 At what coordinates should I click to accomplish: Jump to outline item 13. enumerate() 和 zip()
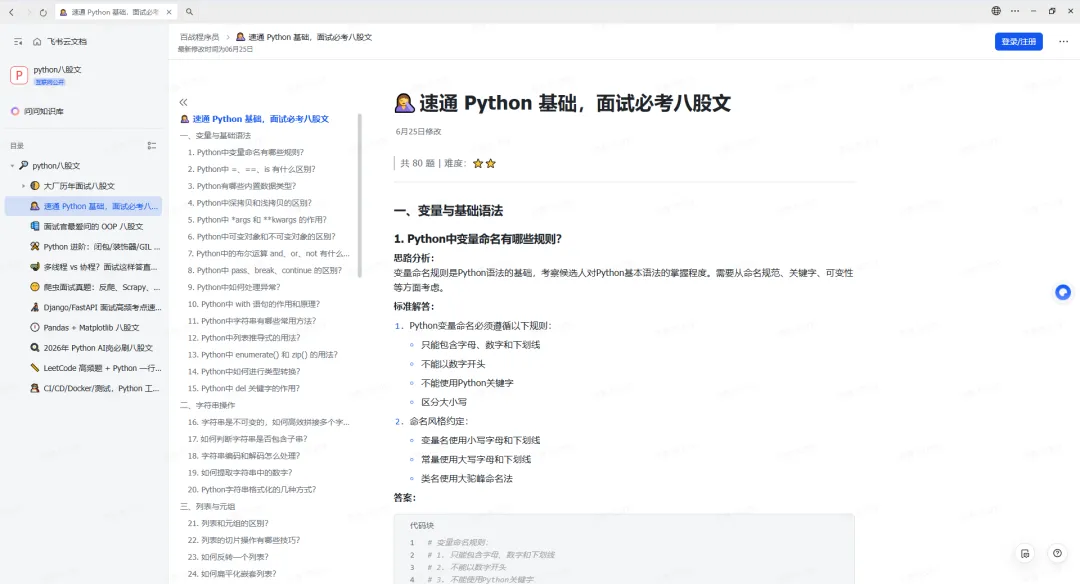click(x=262, y=355)
